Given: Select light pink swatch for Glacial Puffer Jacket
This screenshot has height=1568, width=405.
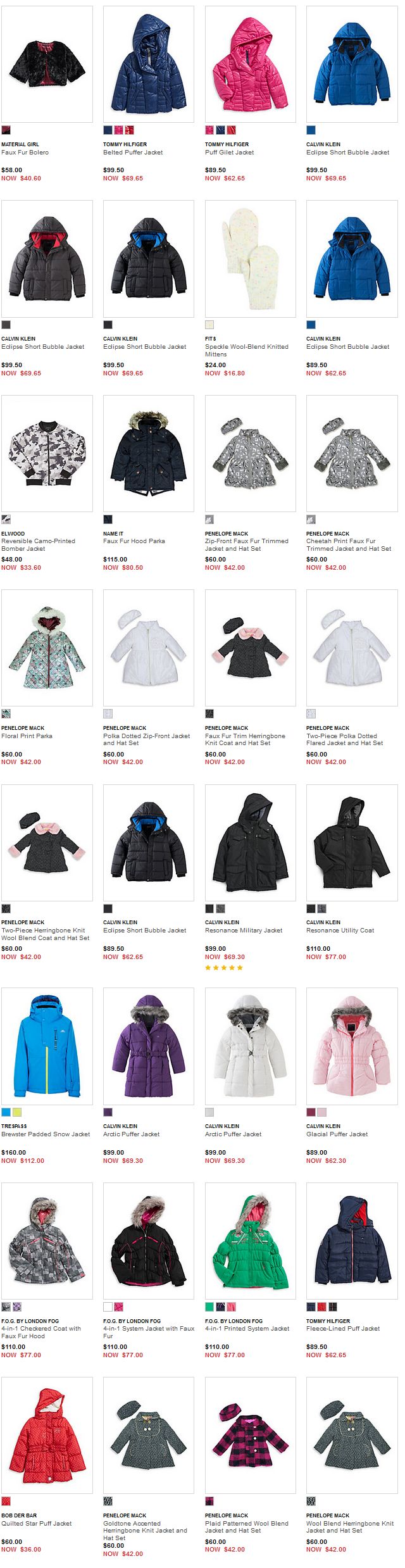Looking at the screenshot, I should pos(322,1112).
